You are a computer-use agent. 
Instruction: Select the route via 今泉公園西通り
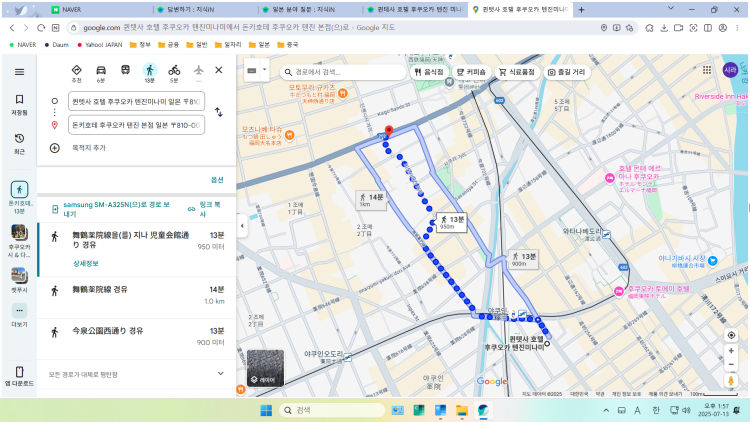point(137,339)
